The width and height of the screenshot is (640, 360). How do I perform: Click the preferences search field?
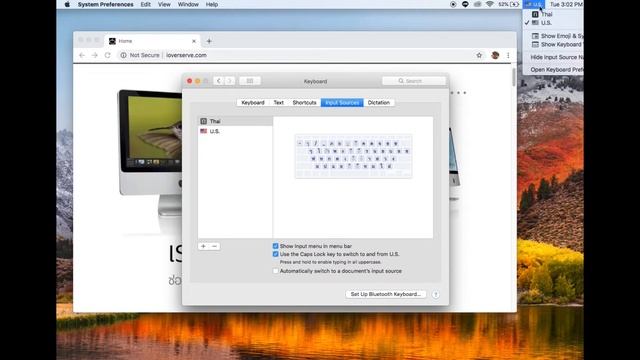point(414,81)
